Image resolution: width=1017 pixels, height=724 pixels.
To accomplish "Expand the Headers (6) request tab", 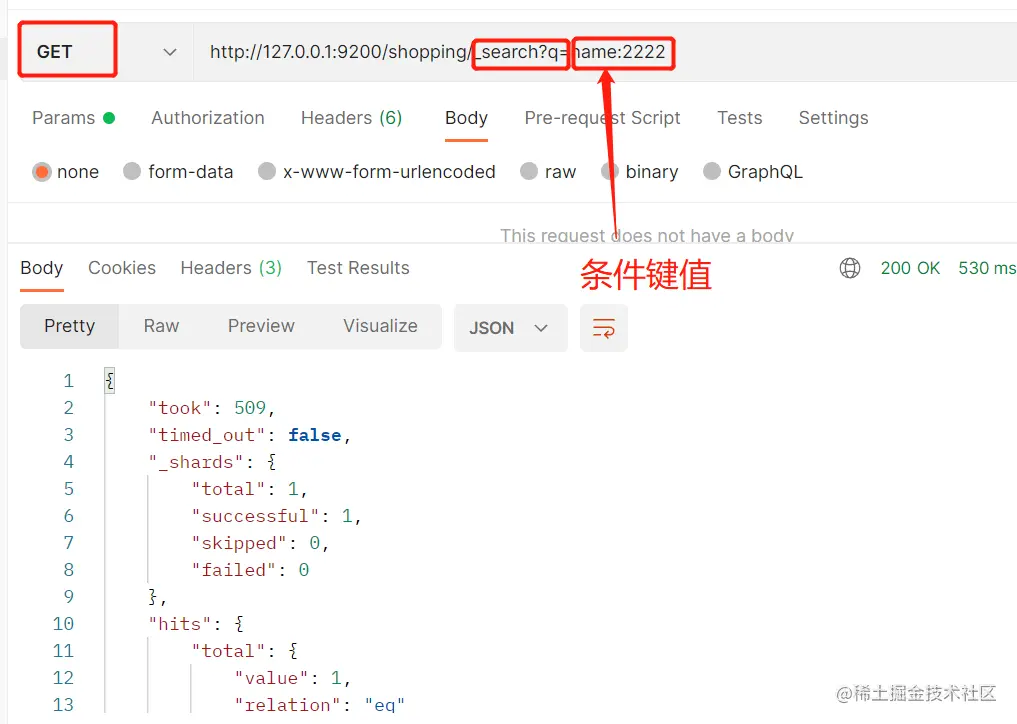I will click(351, 118).
